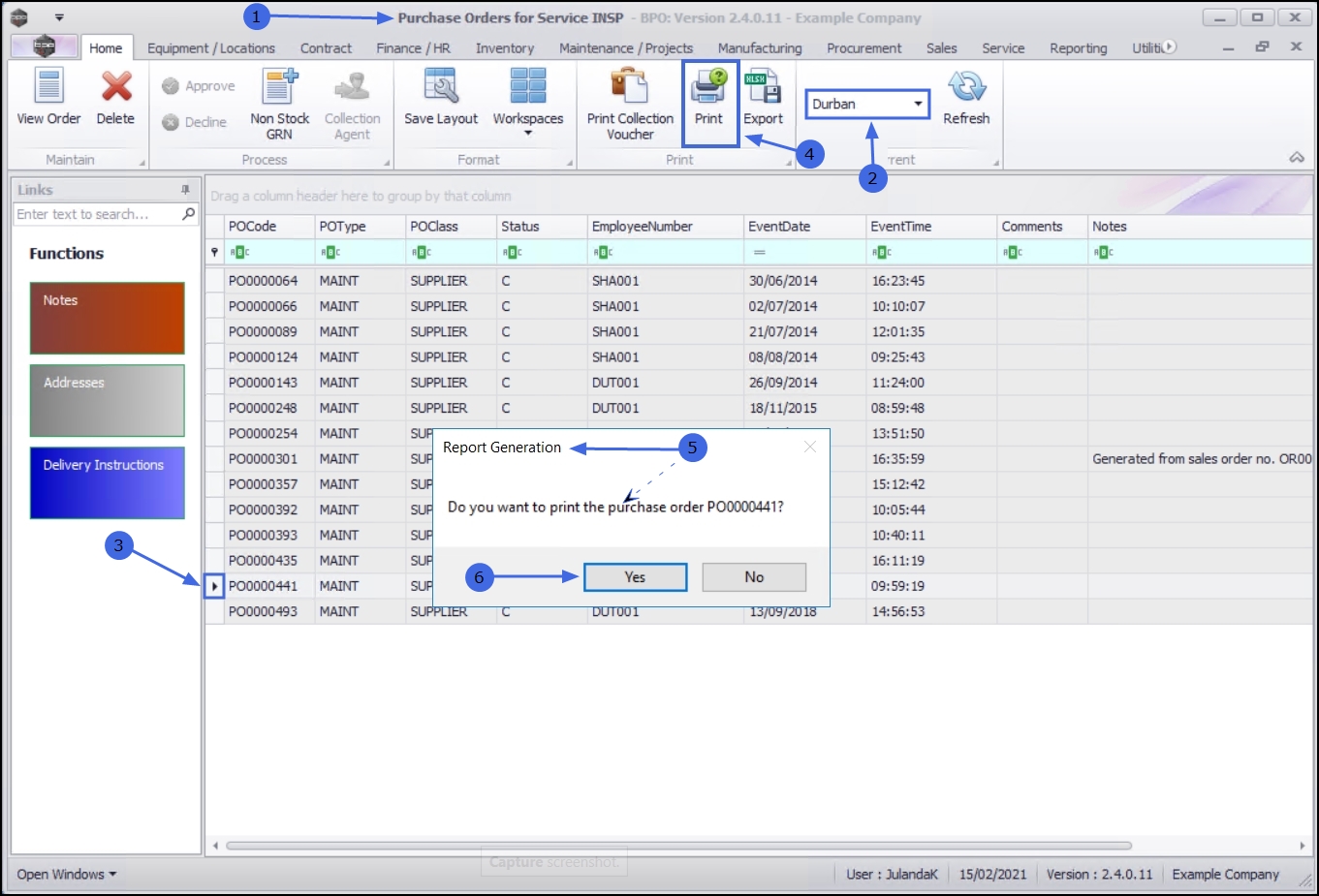Viewport: 1319px width, 896px height.
Task: Select the PO0000124 row
Action: click(x=760, y=357)
